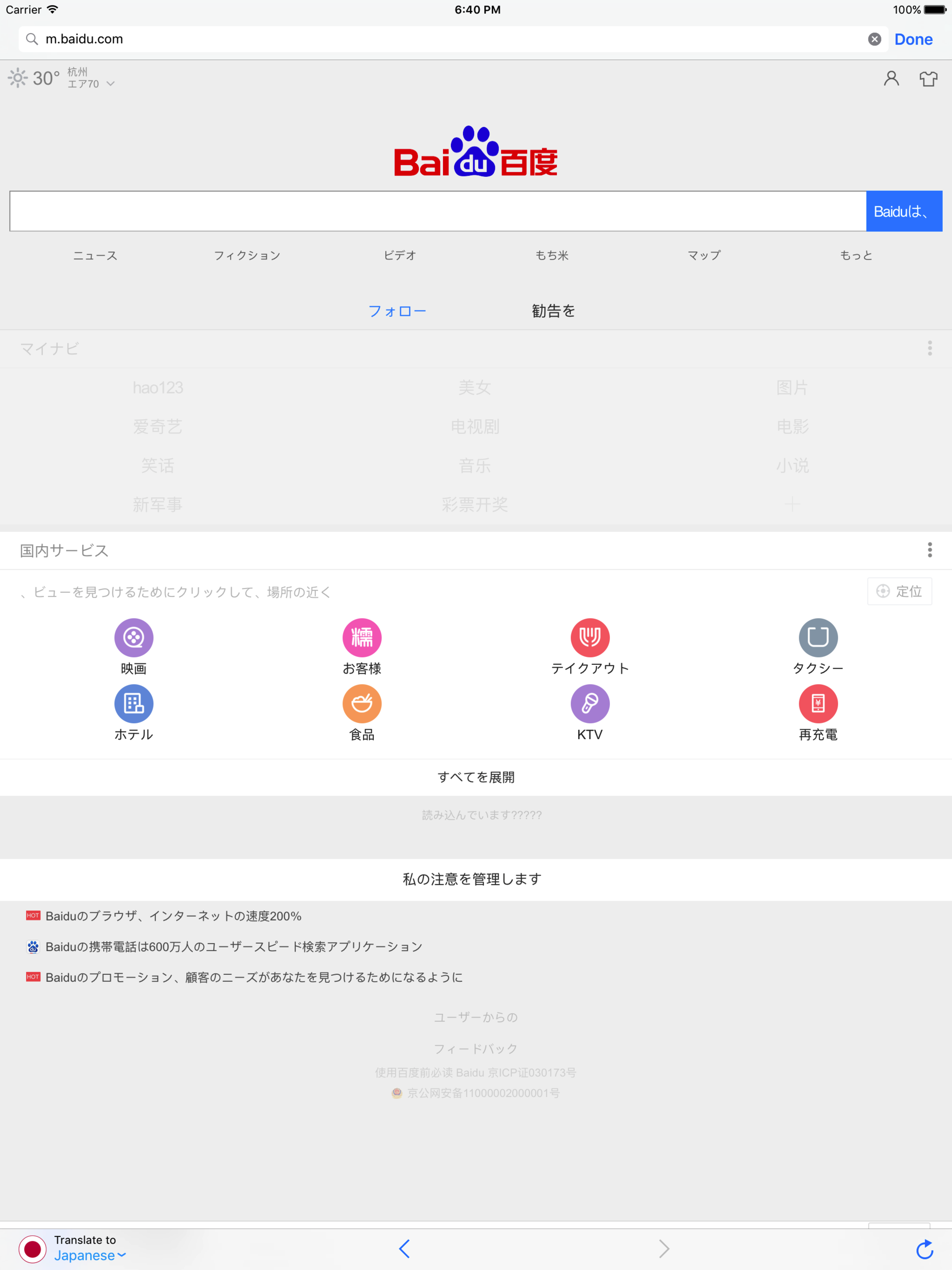Click the m.baidu.com address field

coord(454,39)
